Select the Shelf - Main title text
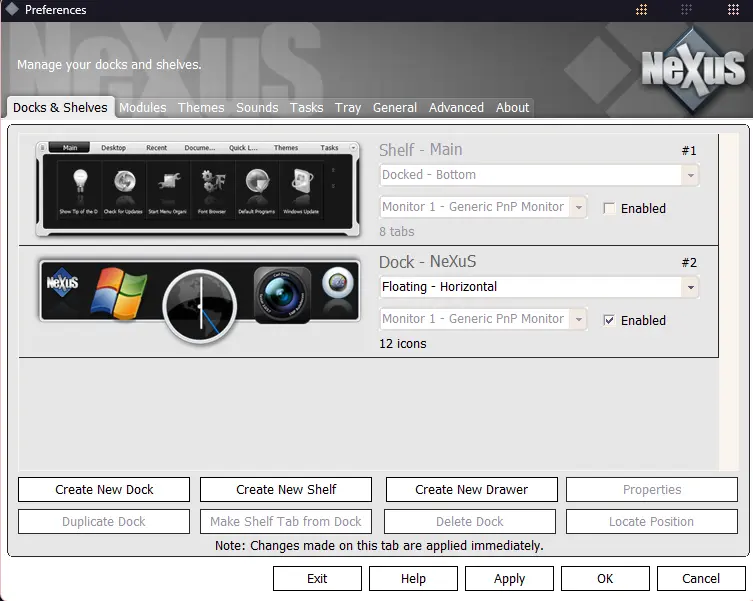Image resolution: width=753 pixels, height=601 pixels. [421, 150]
